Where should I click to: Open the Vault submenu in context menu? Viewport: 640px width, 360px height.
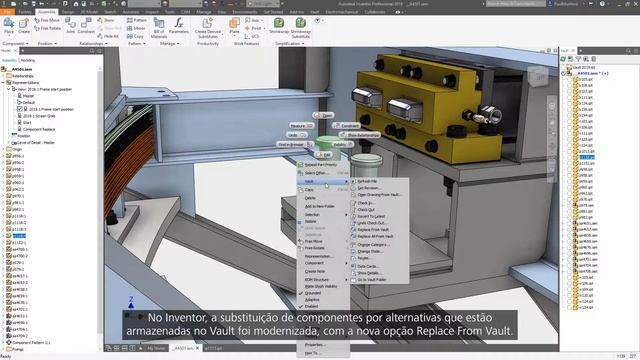click(x=323, y=181)
